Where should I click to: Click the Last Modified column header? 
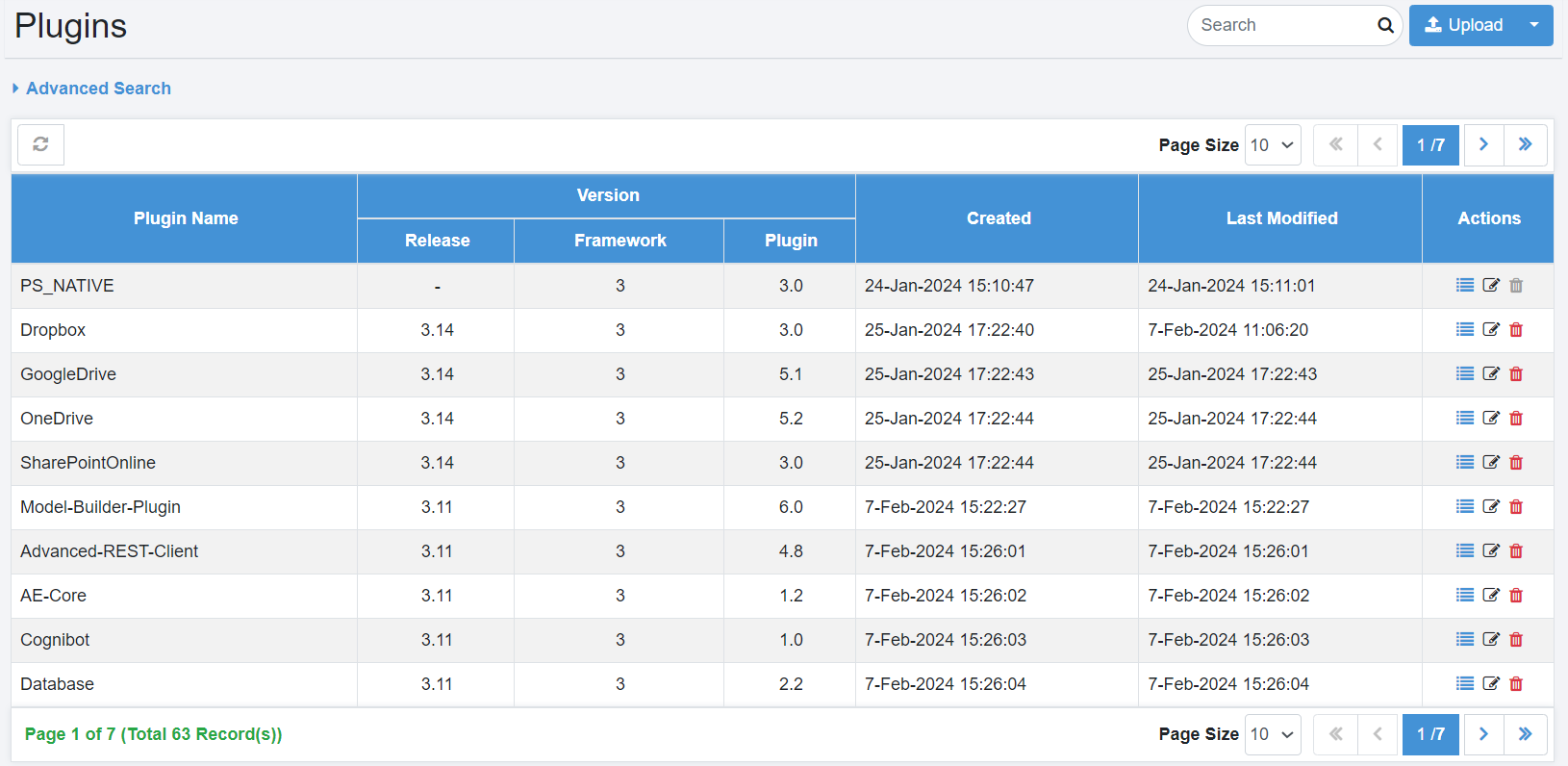click(x=1280, y=218)
